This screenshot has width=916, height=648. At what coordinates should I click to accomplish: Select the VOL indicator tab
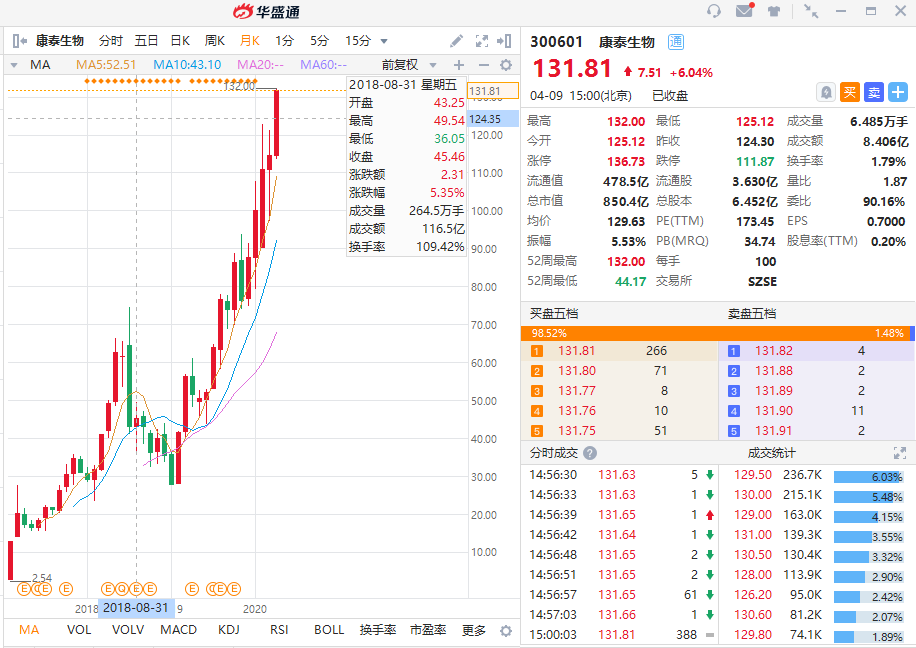(x=79, y=630)
